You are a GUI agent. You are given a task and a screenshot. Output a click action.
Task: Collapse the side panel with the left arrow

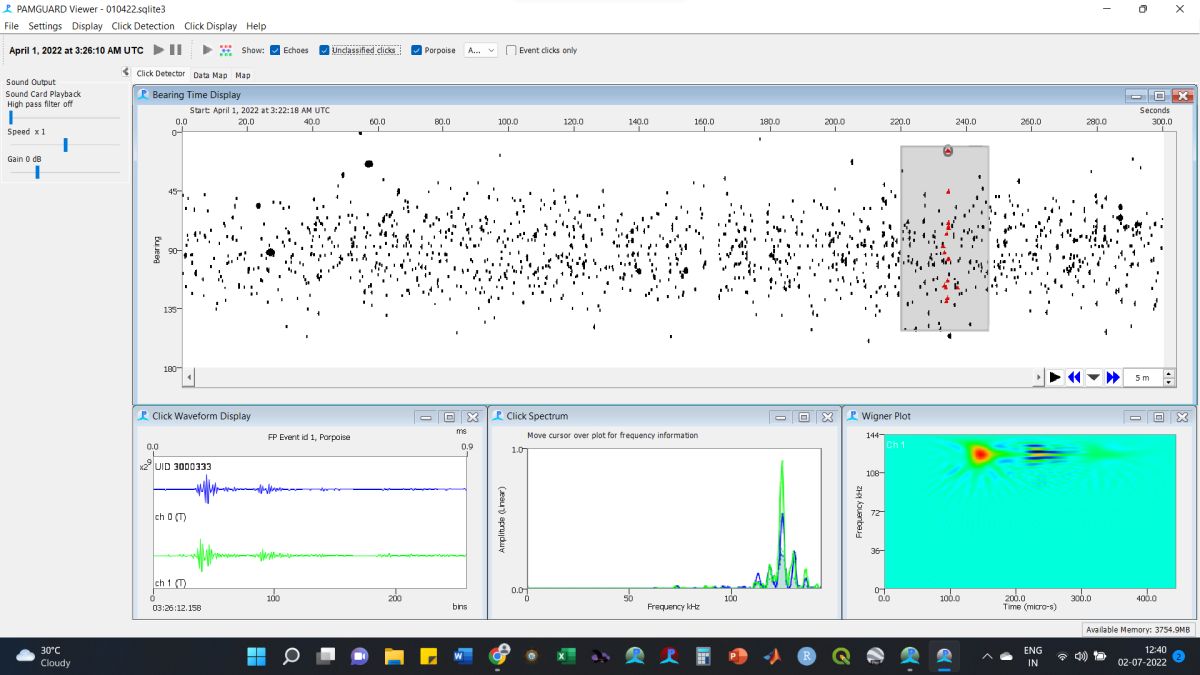click(x=126, y=72)
